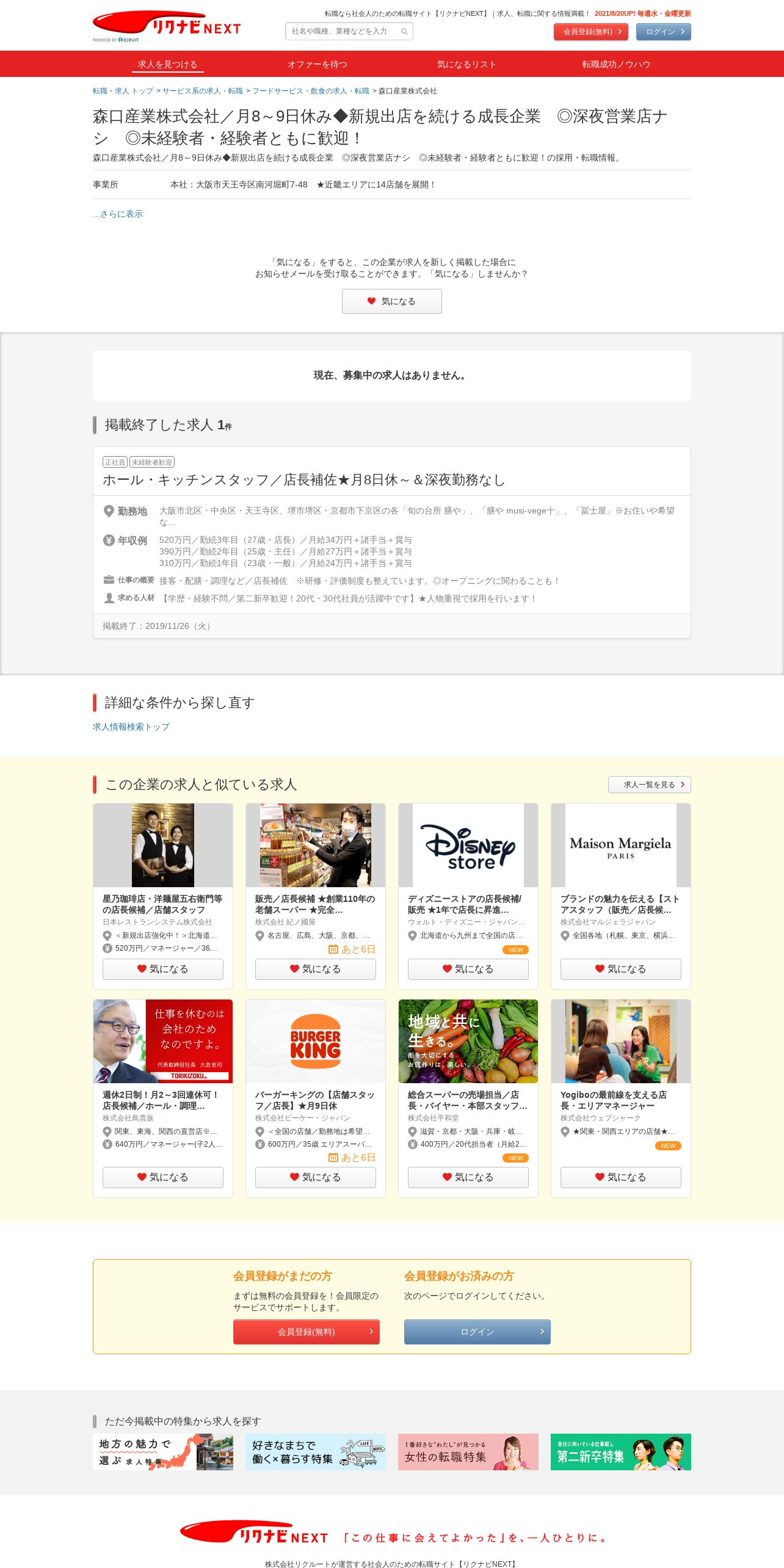Screen dimensions: 784x1568
Task: Click the 気になる heart button for 森口産業
Action: 392,301
